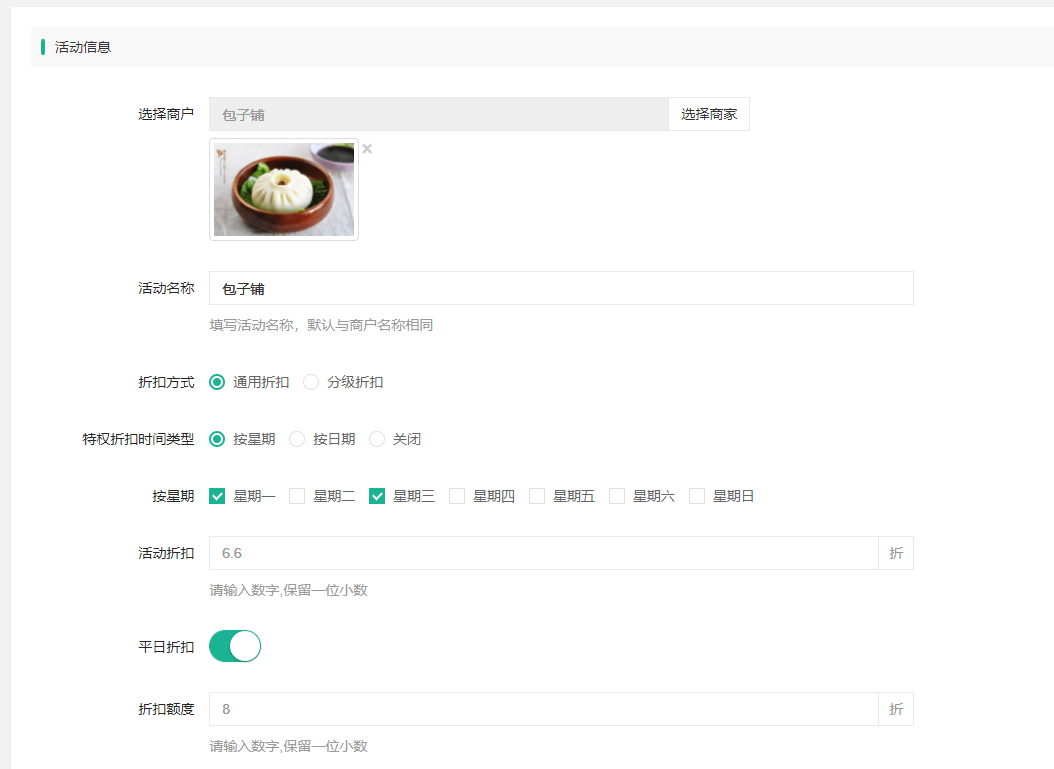The height and width of the screenshot is (769, 1054).
Task: Focus the 选择商户 merchant field
Action: pos(438,114)
